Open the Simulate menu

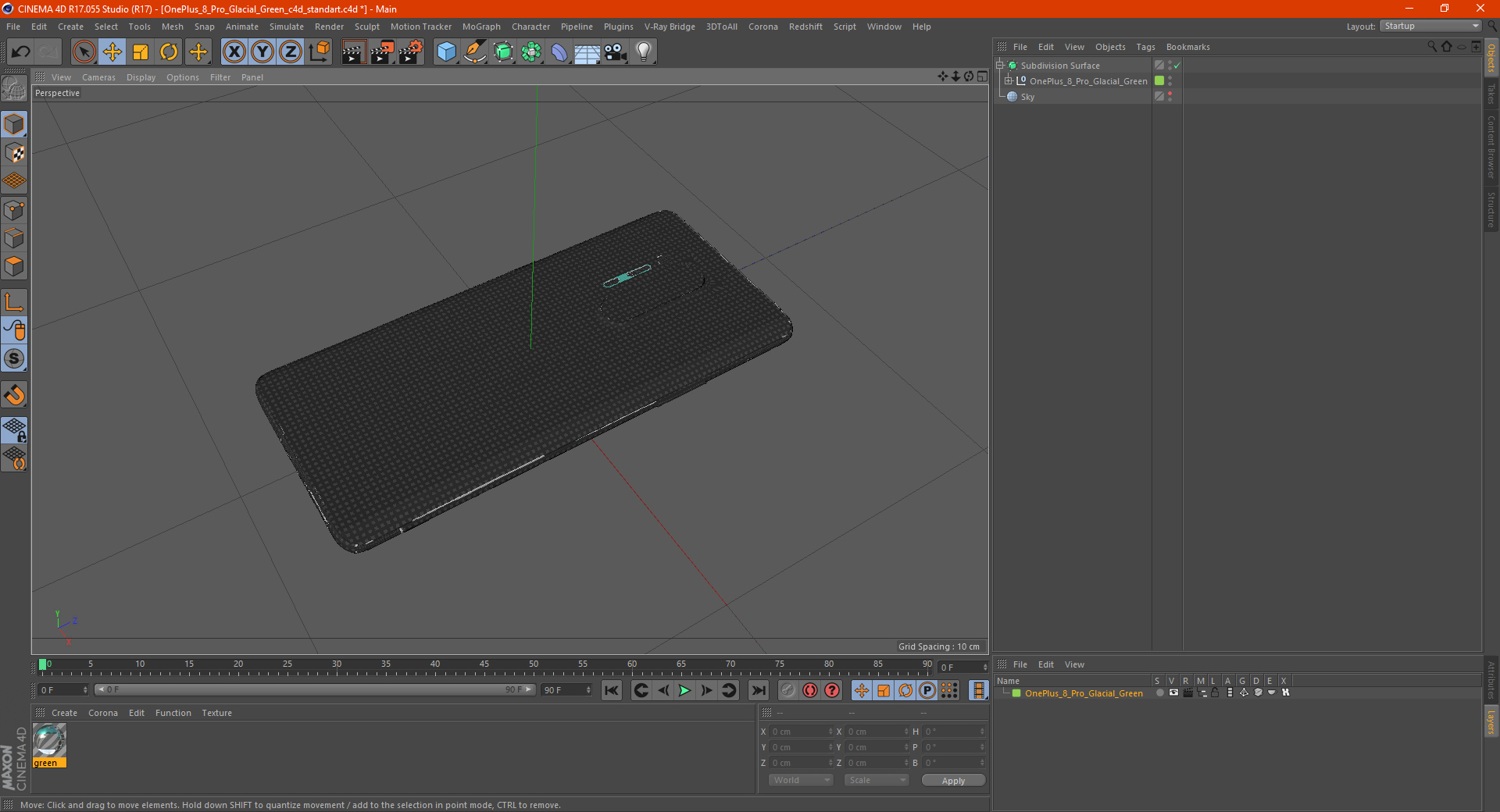(x=287, y=27)
